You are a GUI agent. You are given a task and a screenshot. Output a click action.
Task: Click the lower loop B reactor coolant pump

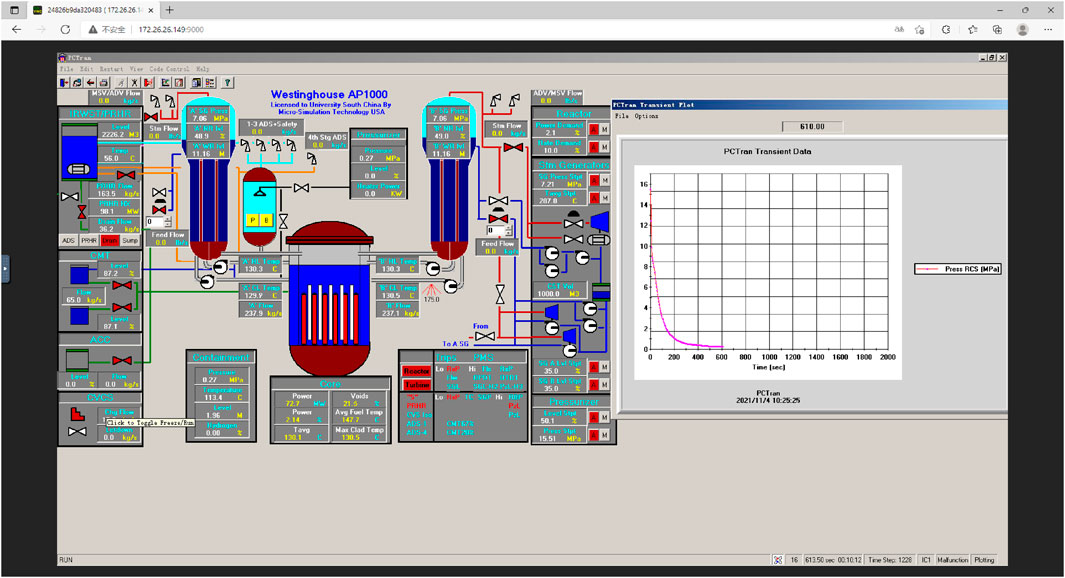pyautogui.click(x=450, y=287)
